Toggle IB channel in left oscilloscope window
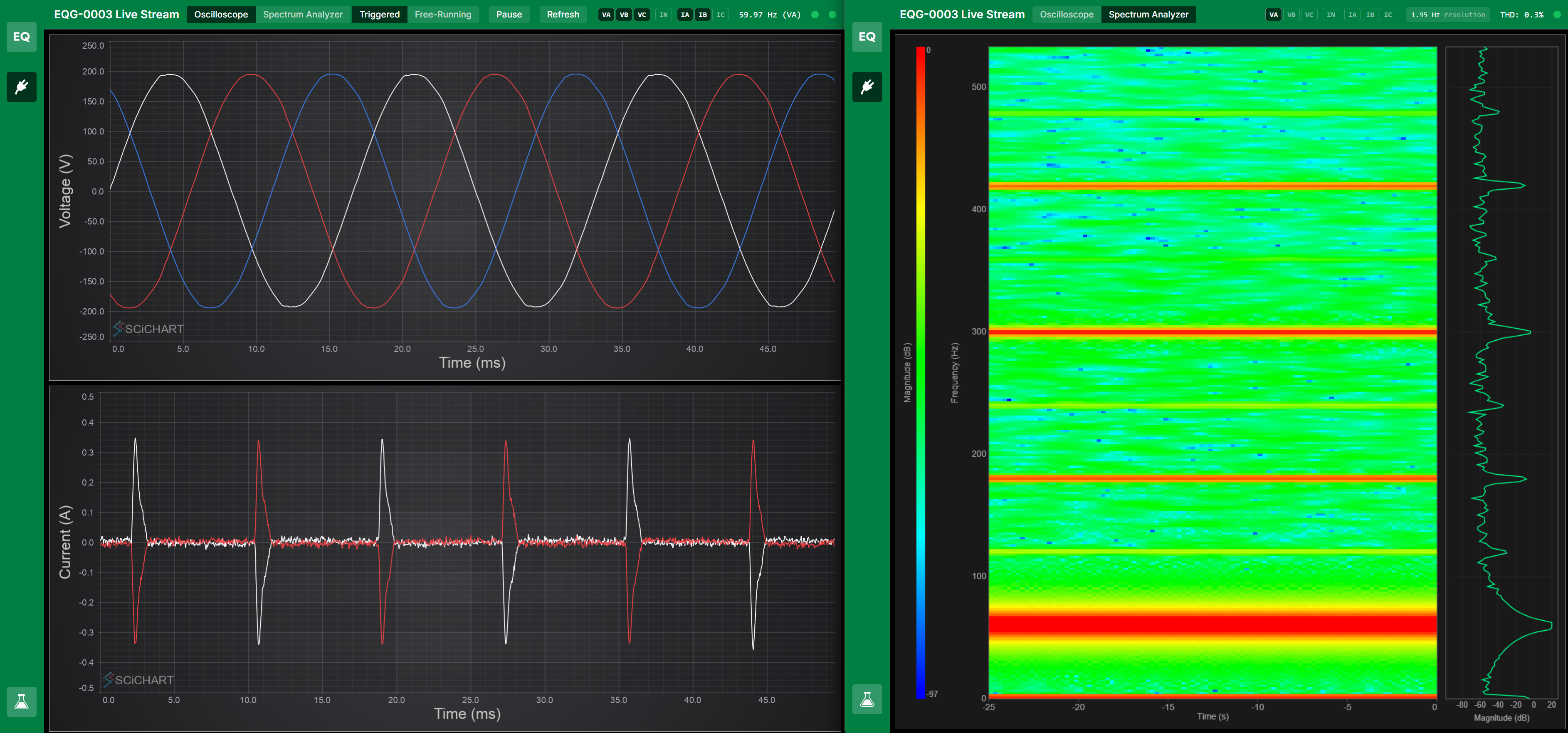The width and height of the screenshot is (1568, 733). click(x=702, y=15)
